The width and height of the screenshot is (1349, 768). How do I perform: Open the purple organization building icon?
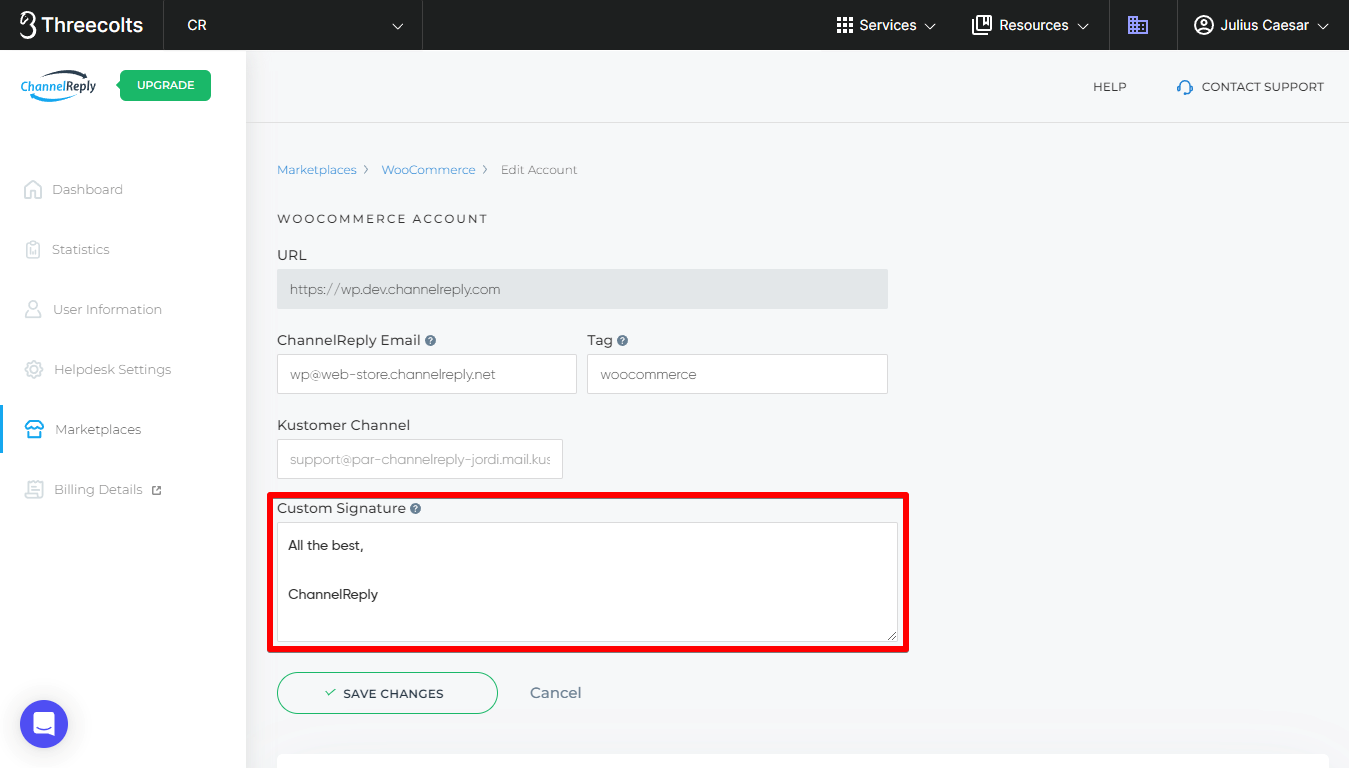(x=1137, y=25)
